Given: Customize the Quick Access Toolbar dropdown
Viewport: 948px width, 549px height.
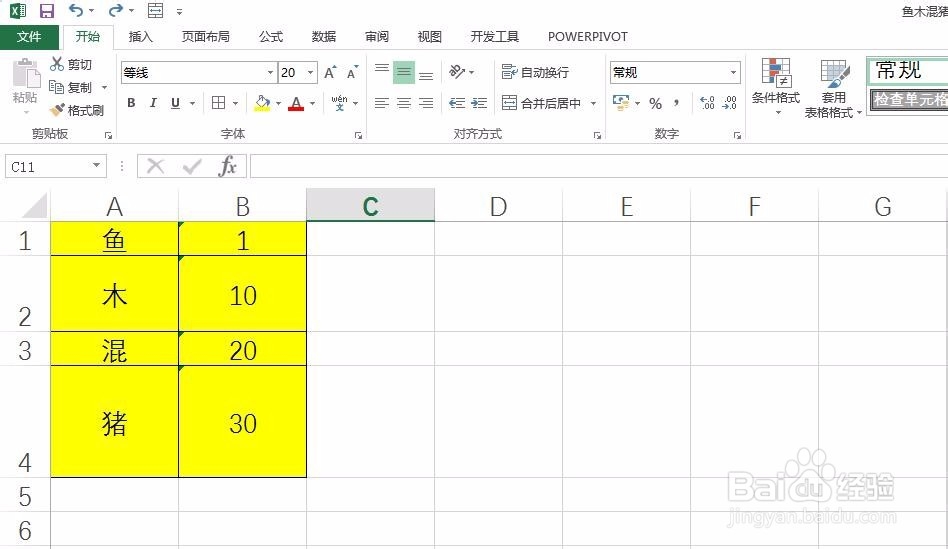Looking at the screenshot, I should 180,11.
